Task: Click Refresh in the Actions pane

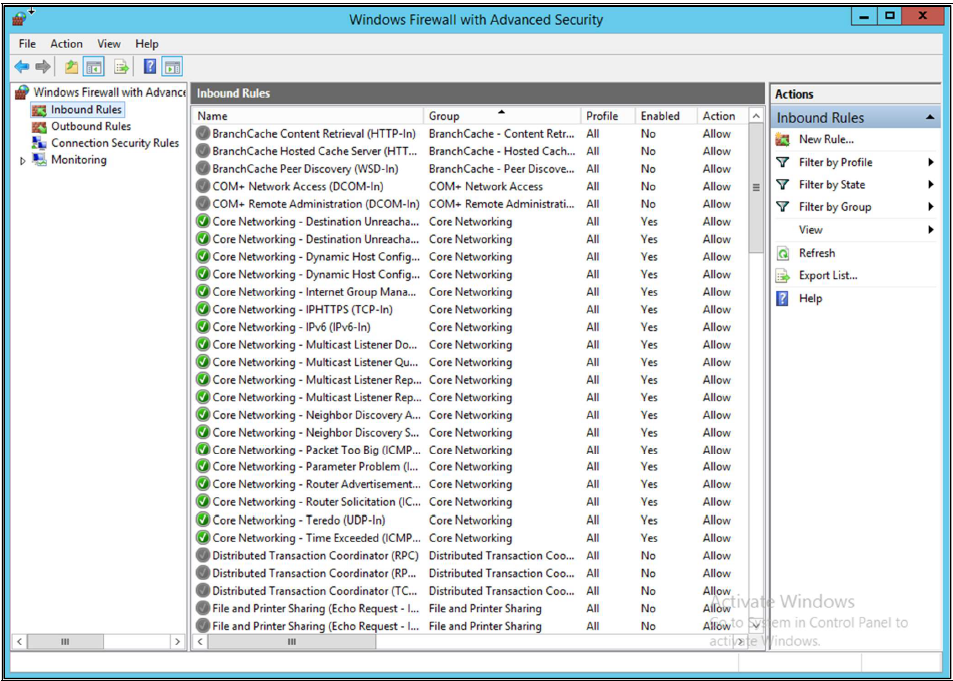Action: pos(817,253)
